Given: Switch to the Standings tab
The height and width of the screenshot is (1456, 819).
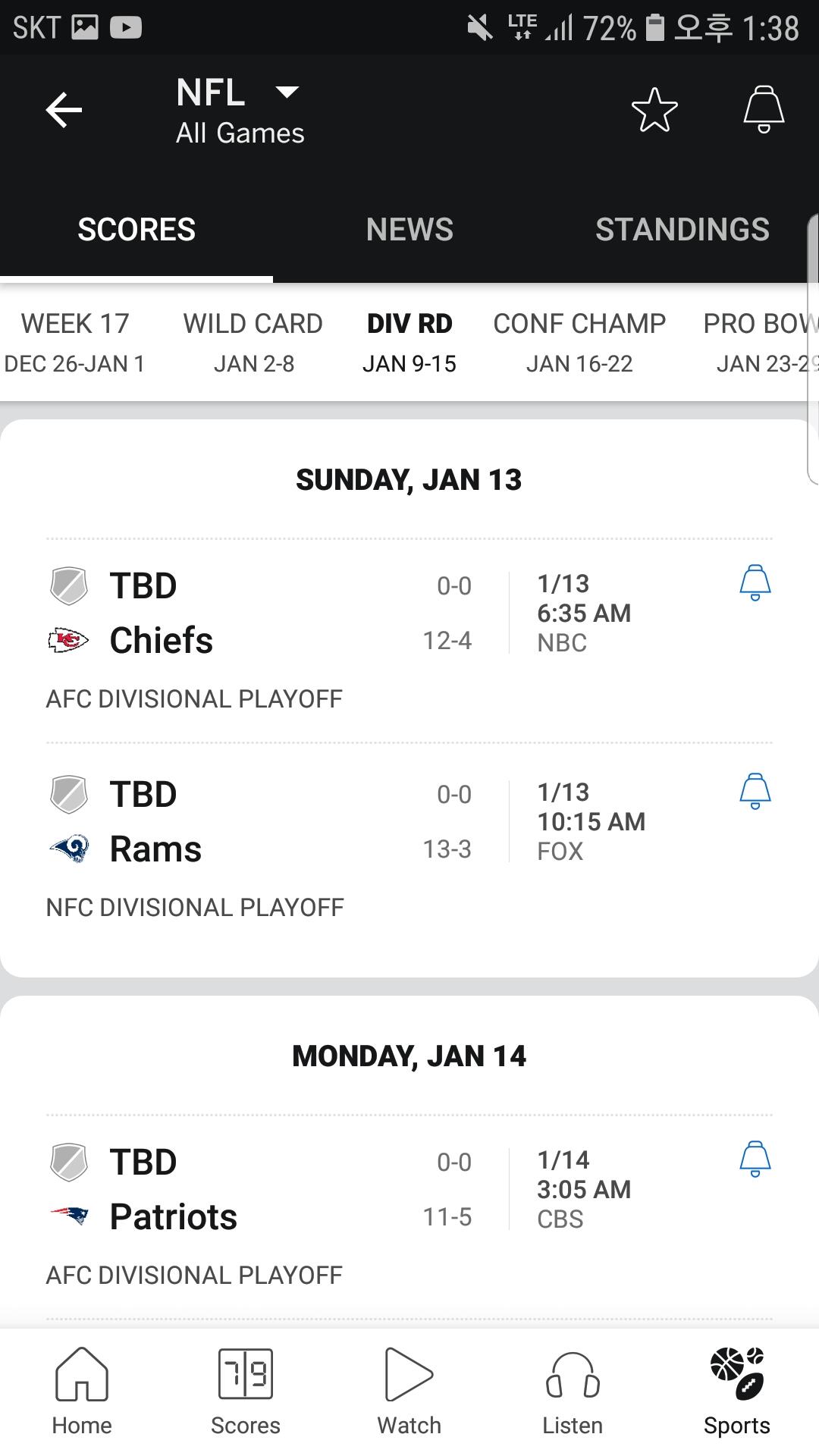Looking at the screenshot, I should 682,229.
